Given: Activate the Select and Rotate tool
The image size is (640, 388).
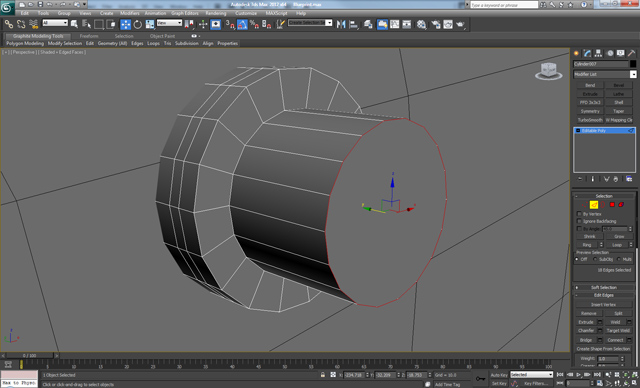Looking at the screenshot, I should pyautogui.click(x=138, y=24).
